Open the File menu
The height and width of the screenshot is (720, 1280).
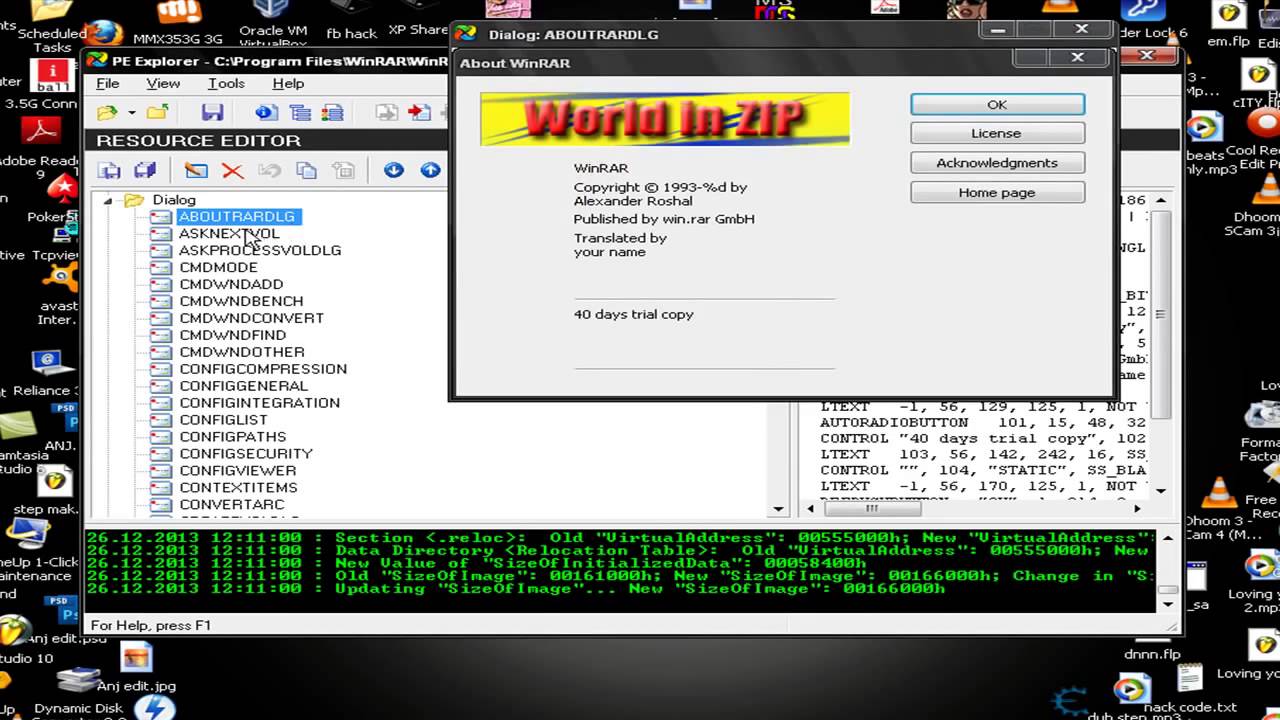(x=107, y=84)
